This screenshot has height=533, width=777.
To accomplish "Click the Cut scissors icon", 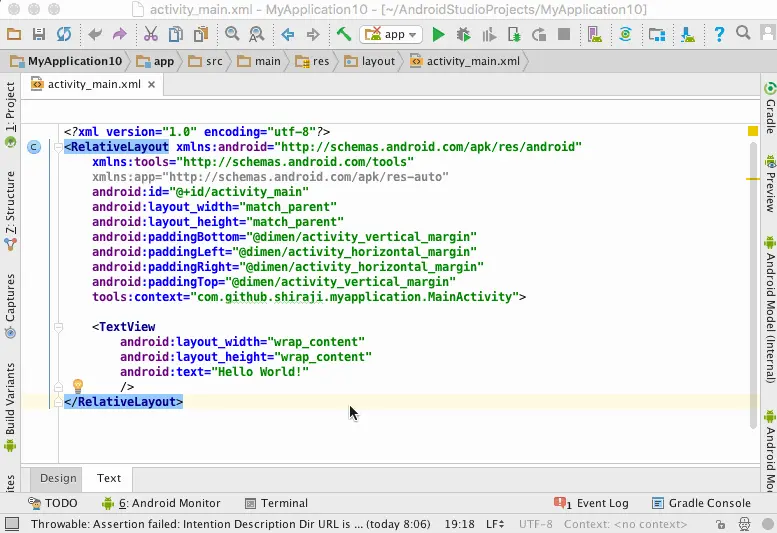I will click(152, 34).
